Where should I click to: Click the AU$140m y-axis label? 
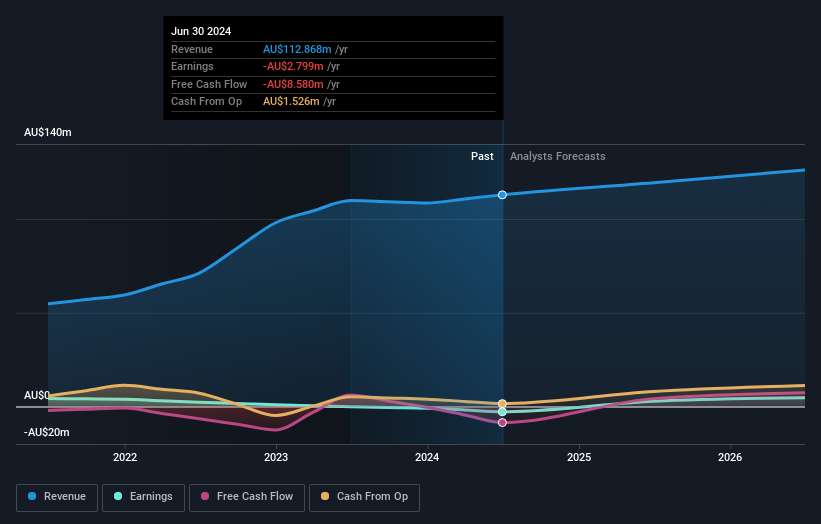[x=48, y=132]
